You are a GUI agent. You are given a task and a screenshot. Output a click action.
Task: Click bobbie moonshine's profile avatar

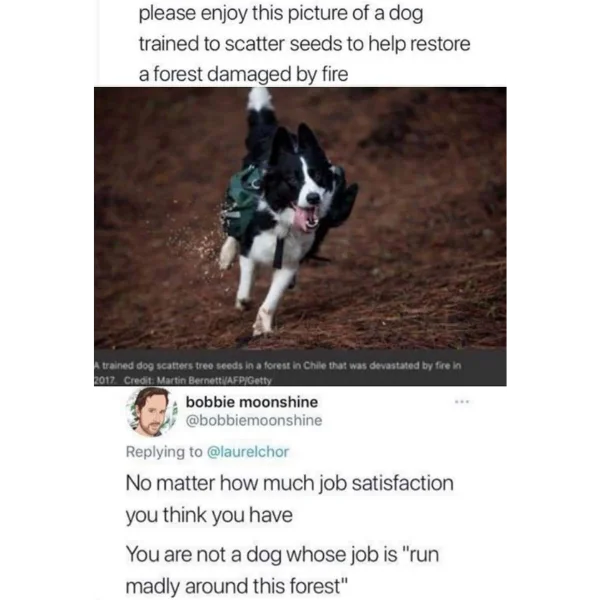click(x=152, y=412)
